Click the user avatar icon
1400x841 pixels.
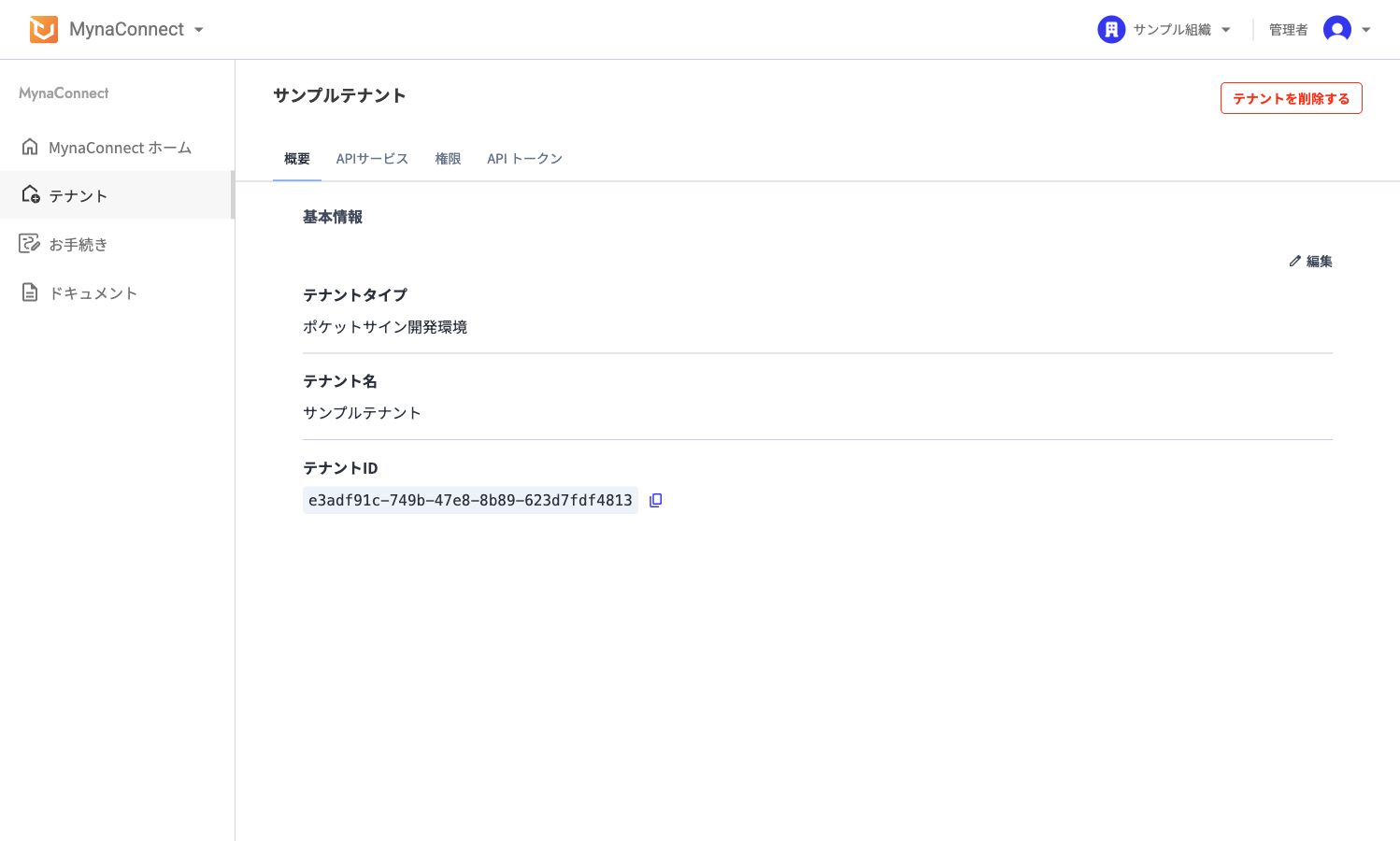pos(1336,30)
